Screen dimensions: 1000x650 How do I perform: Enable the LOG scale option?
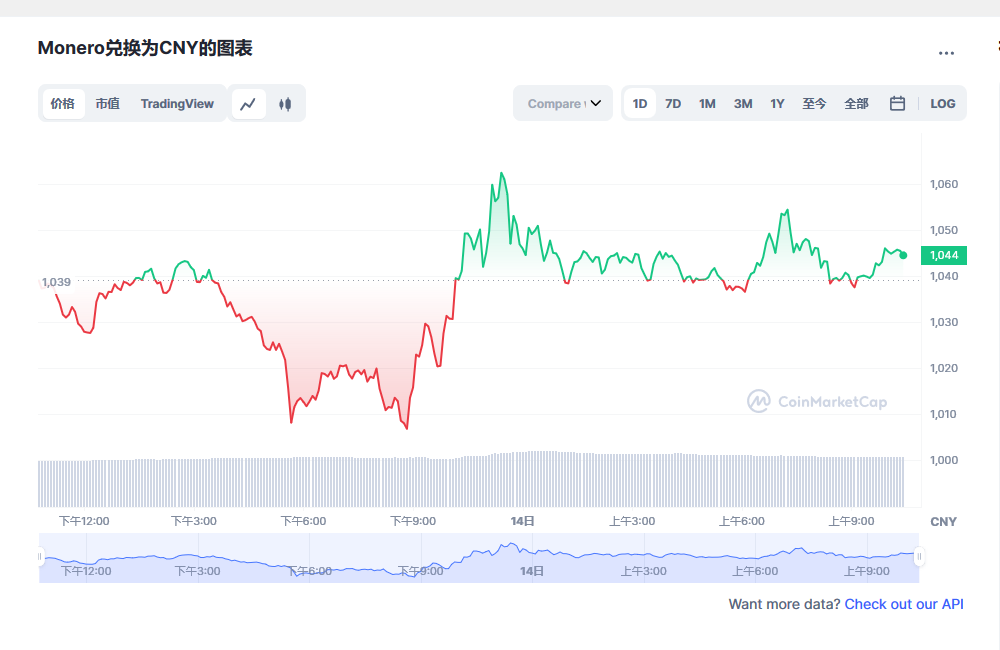(942, 103)
